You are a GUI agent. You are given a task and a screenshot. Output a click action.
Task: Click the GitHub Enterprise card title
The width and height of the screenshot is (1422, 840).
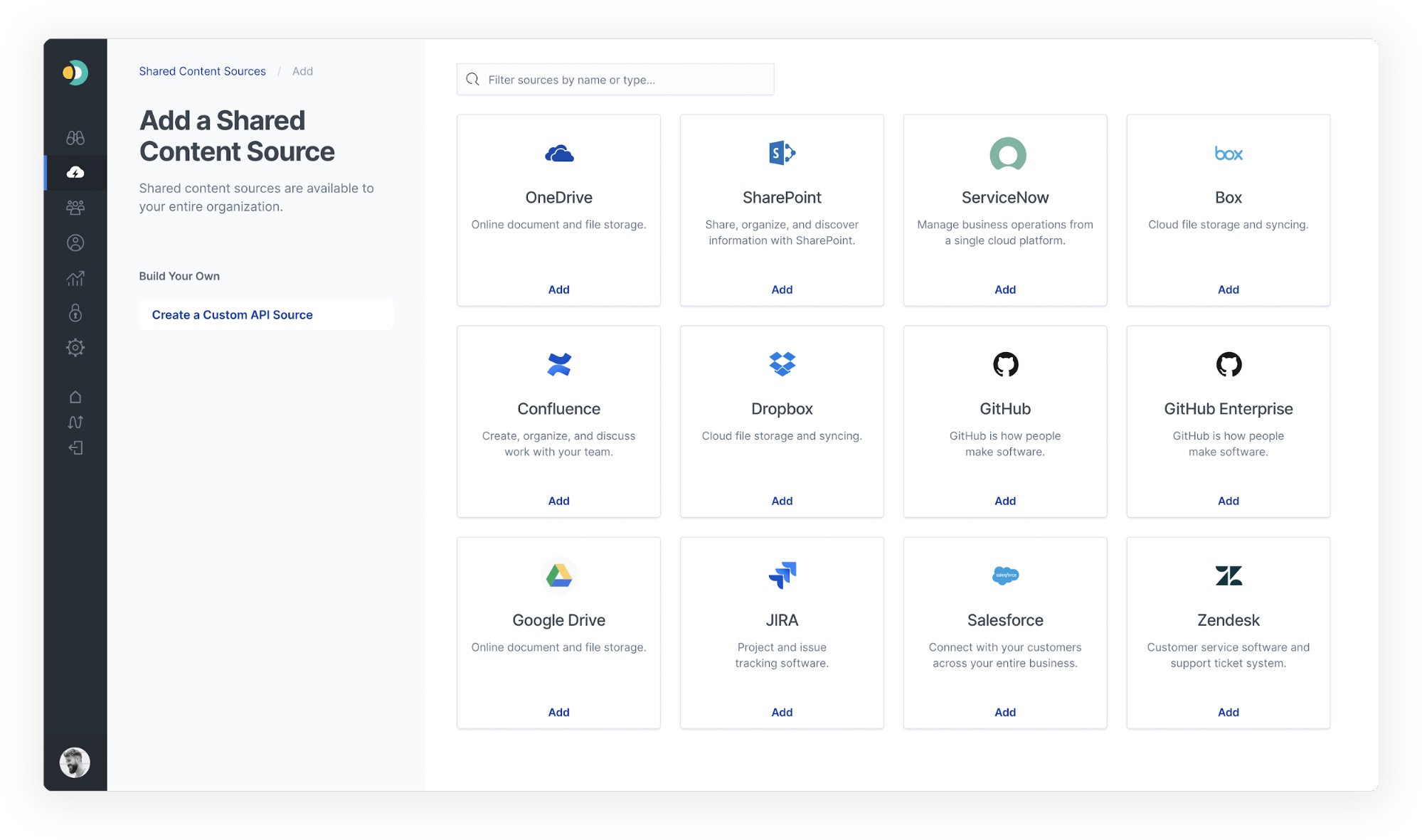pyautogui.click(x=1229, y=408)
